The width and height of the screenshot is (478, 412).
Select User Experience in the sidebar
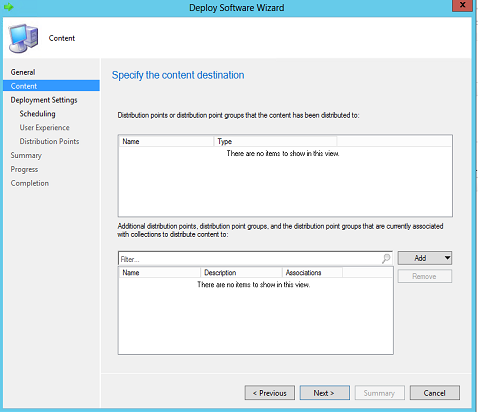coord(44,128)
